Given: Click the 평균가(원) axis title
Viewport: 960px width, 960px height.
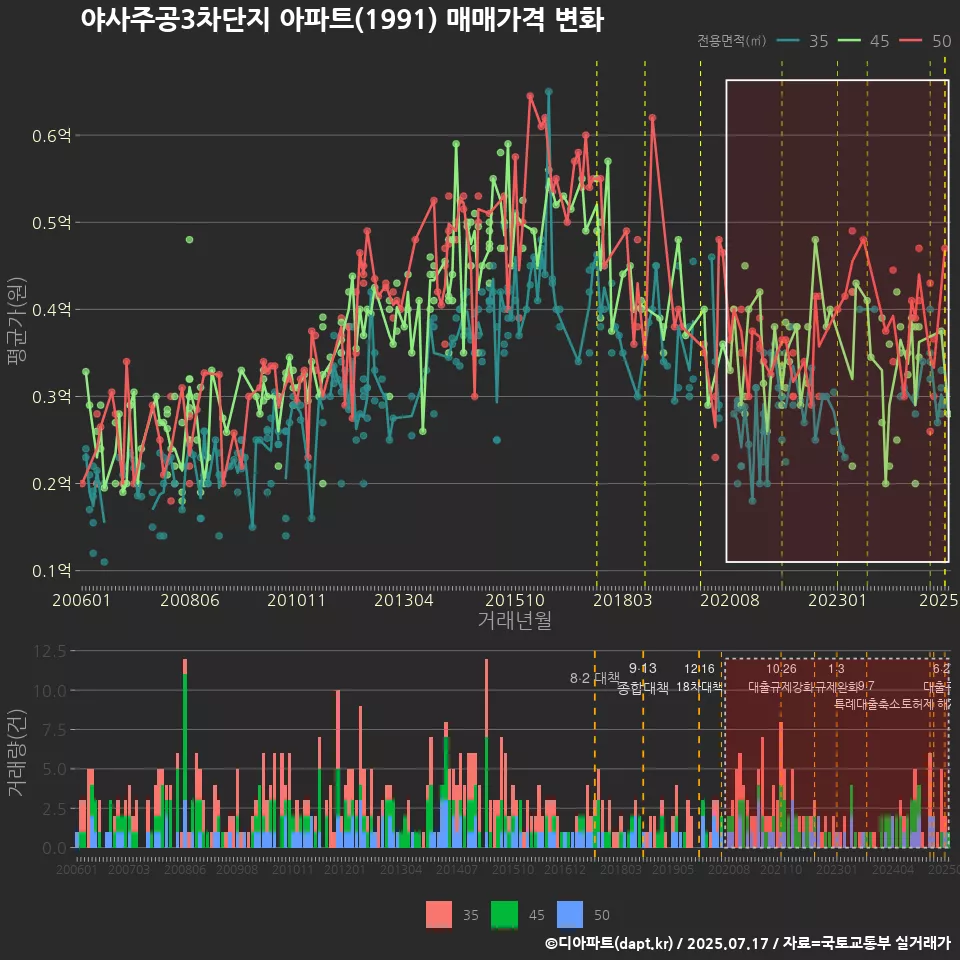Looking at the screenshot, I should [16, 321].
